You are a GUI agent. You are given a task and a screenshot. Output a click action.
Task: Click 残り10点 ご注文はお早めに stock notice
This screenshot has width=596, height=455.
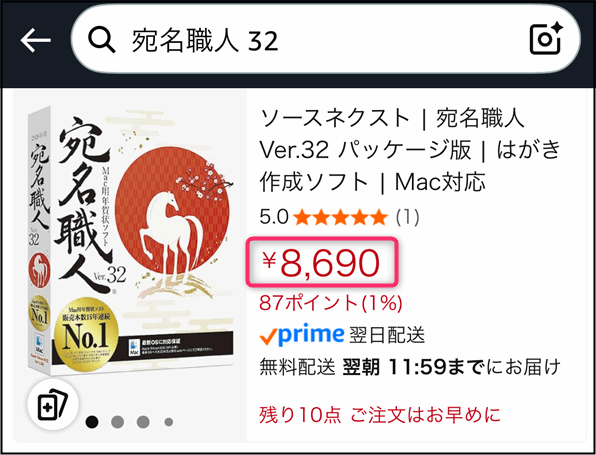point(380,415)
